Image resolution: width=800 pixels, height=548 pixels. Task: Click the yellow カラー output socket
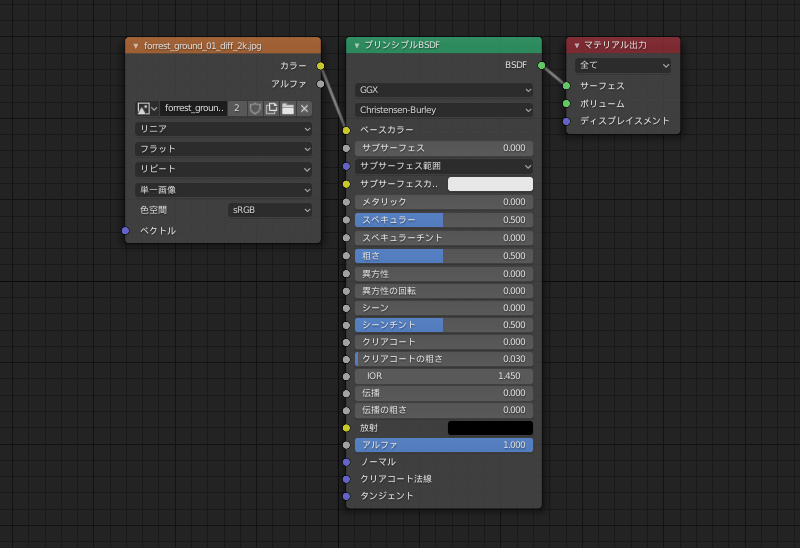tap(321, 66)
